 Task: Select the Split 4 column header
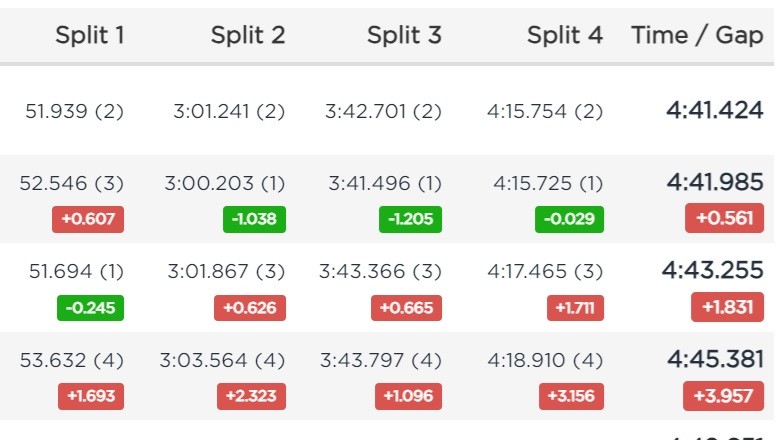pyautogui.click(x=565, y=35)
